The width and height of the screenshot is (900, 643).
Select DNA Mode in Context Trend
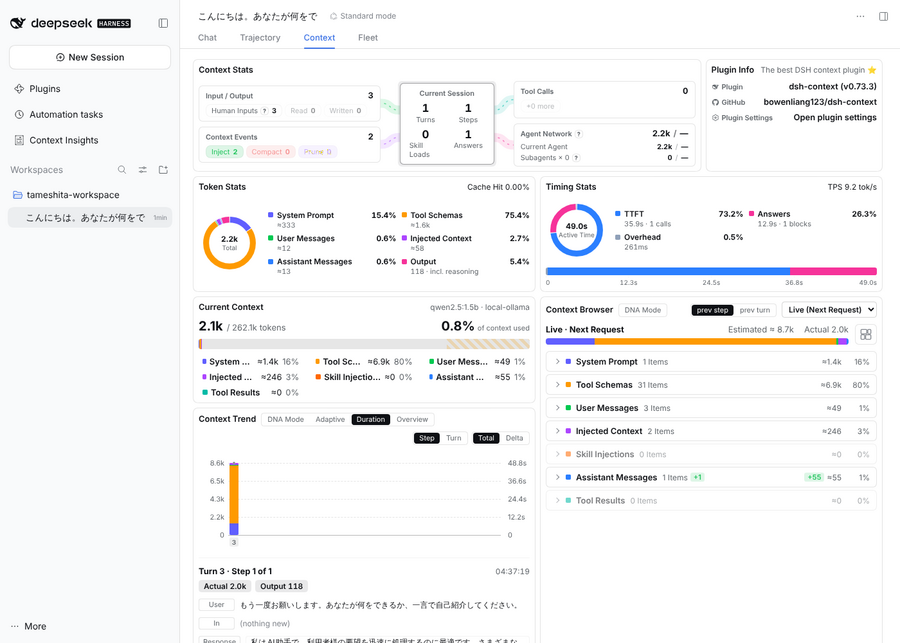[285, 420]
